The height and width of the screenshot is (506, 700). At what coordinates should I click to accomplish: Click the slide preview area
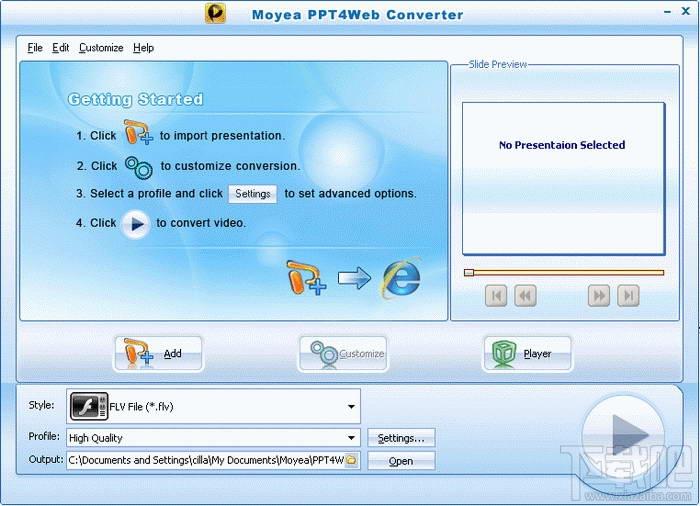pos(563,179)
